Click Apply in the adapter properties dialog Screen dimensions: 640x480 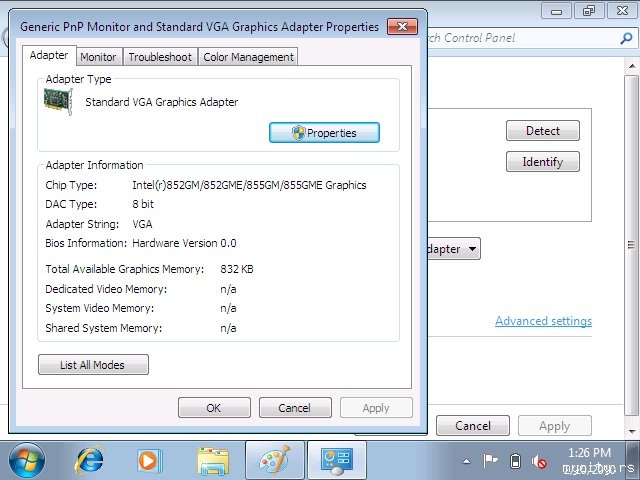click(x=376, y=408)
